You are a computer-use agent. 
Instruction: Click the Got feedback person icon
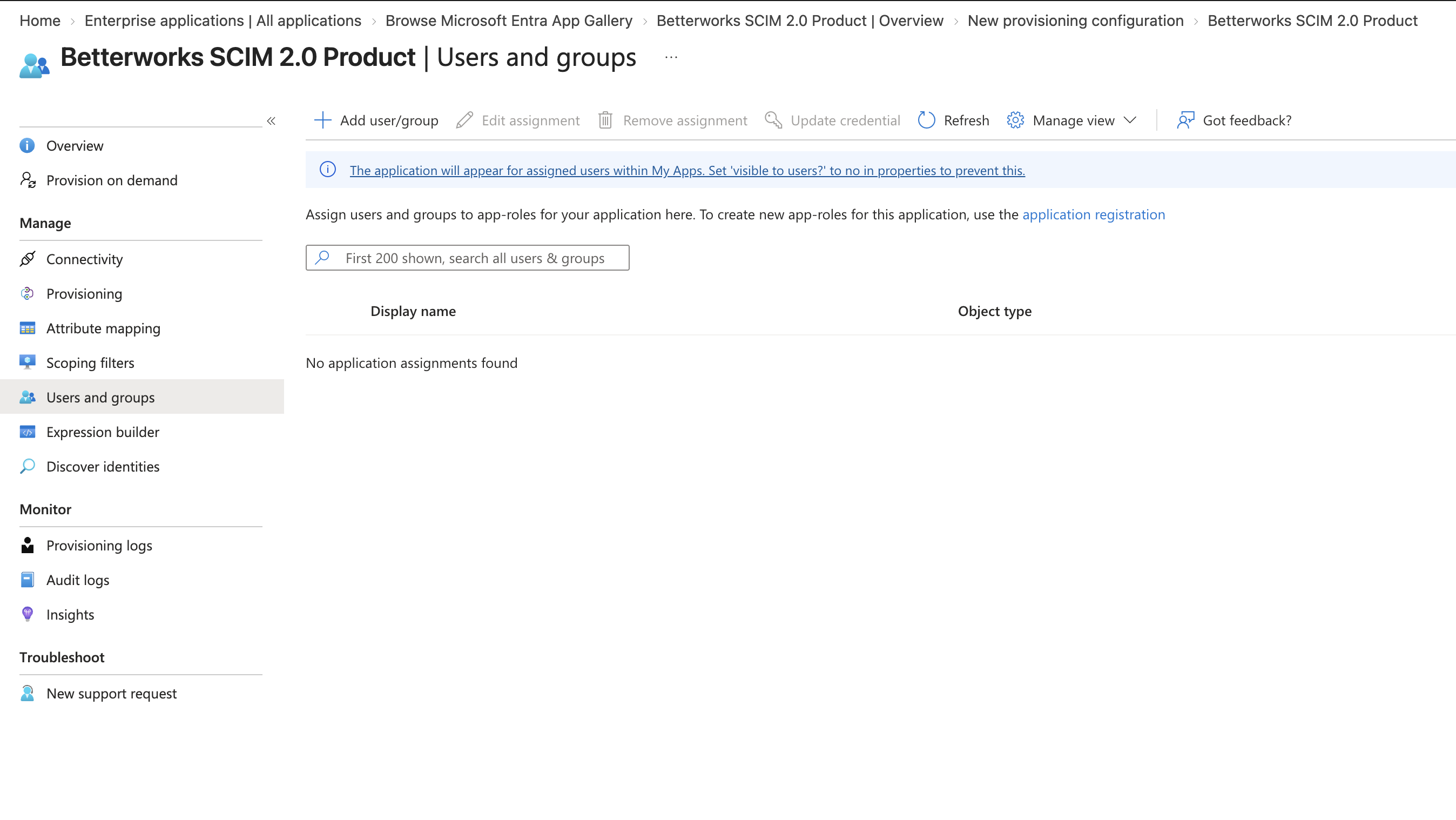1185,120
